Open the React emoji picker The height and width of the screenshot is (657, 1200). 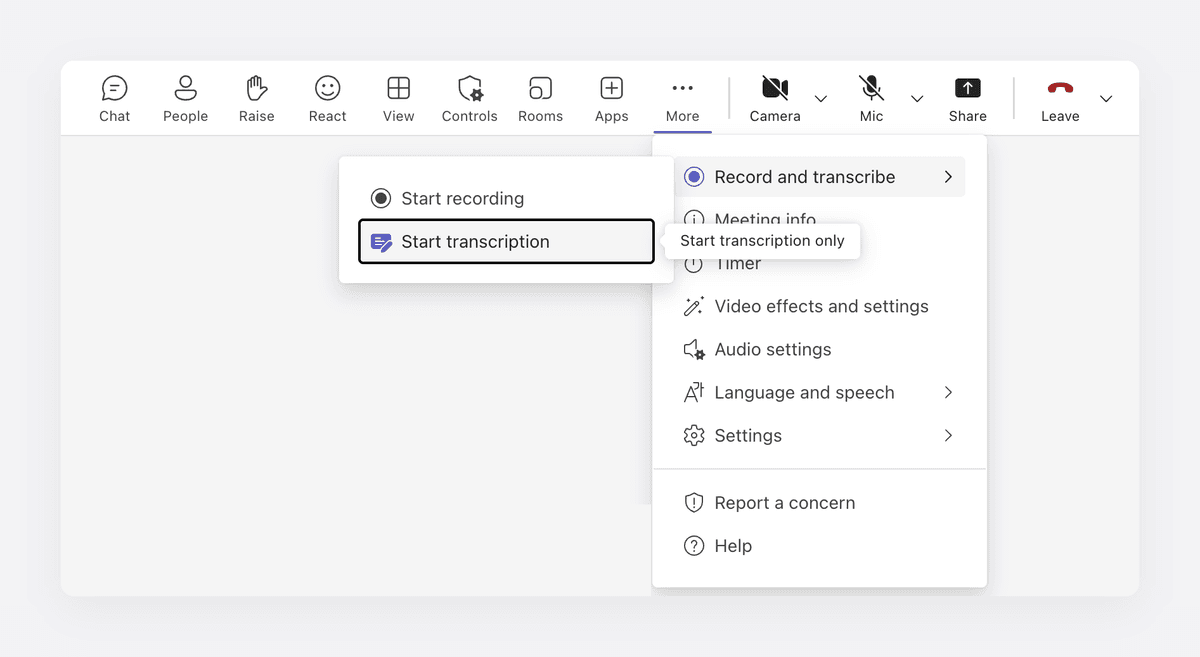click(x=327, y=99)
